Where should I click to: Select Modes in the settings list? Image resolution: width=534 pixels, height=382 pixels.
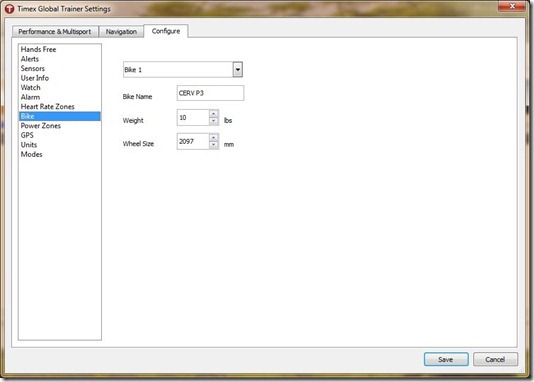click(x=60, y=154)
